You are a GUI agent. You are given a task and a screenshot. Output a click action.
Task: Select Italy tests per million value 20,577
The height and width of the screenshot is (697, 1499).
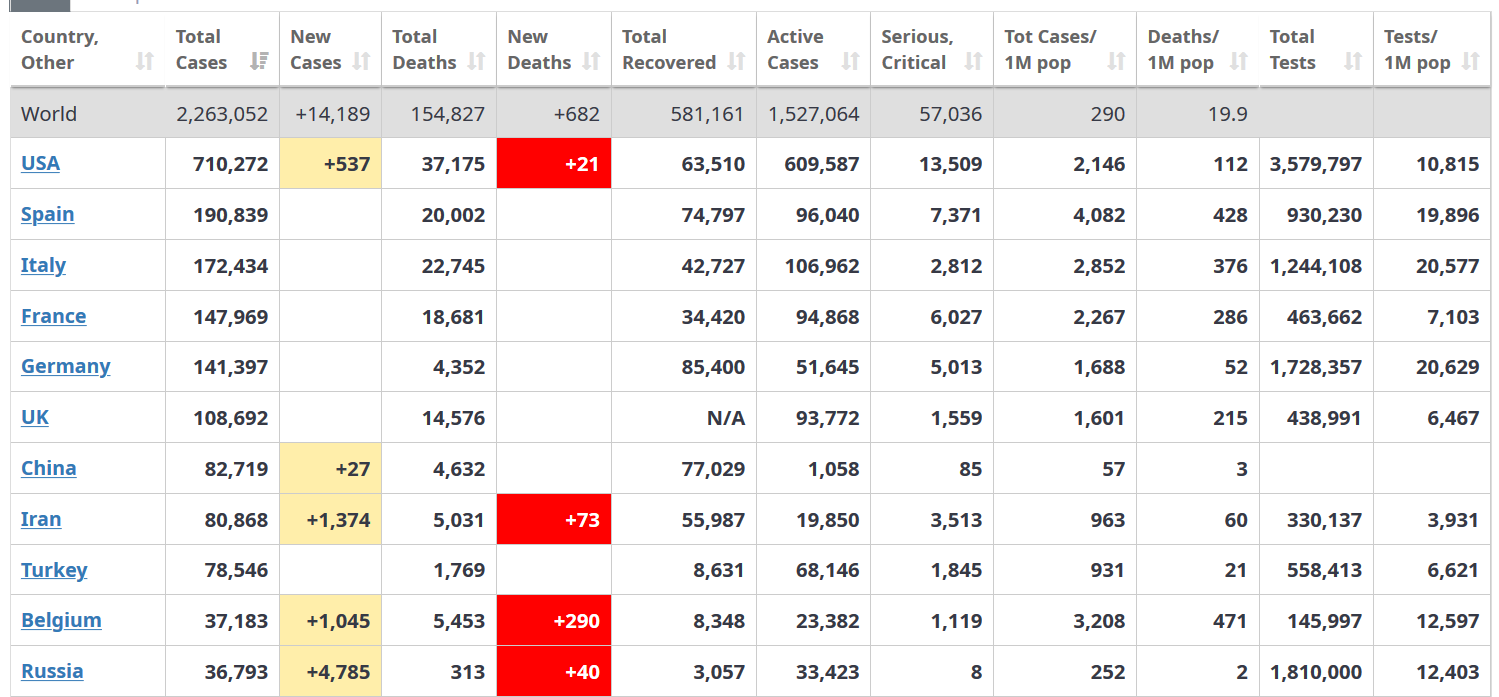click(x=1447, y=266)
